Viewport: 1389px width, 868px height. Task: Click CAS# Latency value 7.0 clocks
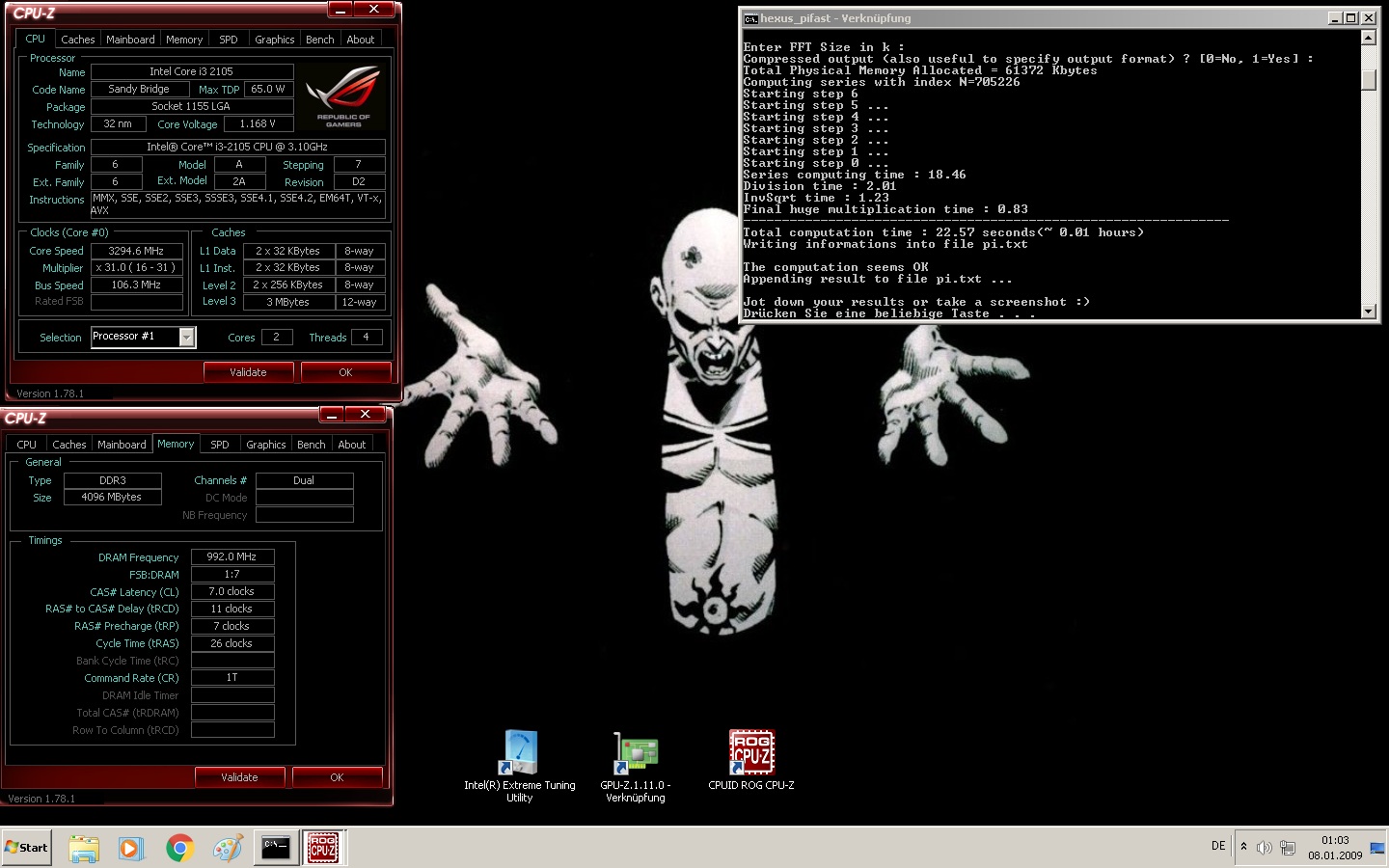tap(232, 591)
